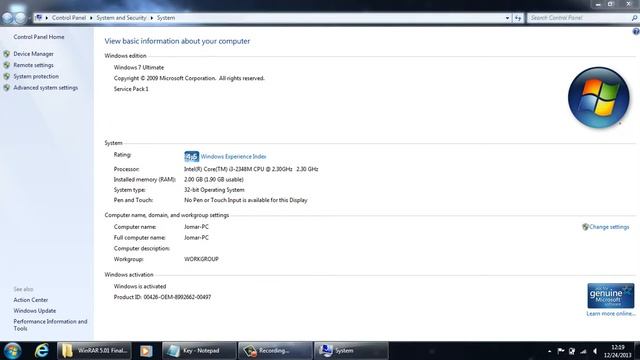Viewport: 640px width, 360px height.
Task: Click System and Security breadcrumb
Action: [x=121, y=18]
